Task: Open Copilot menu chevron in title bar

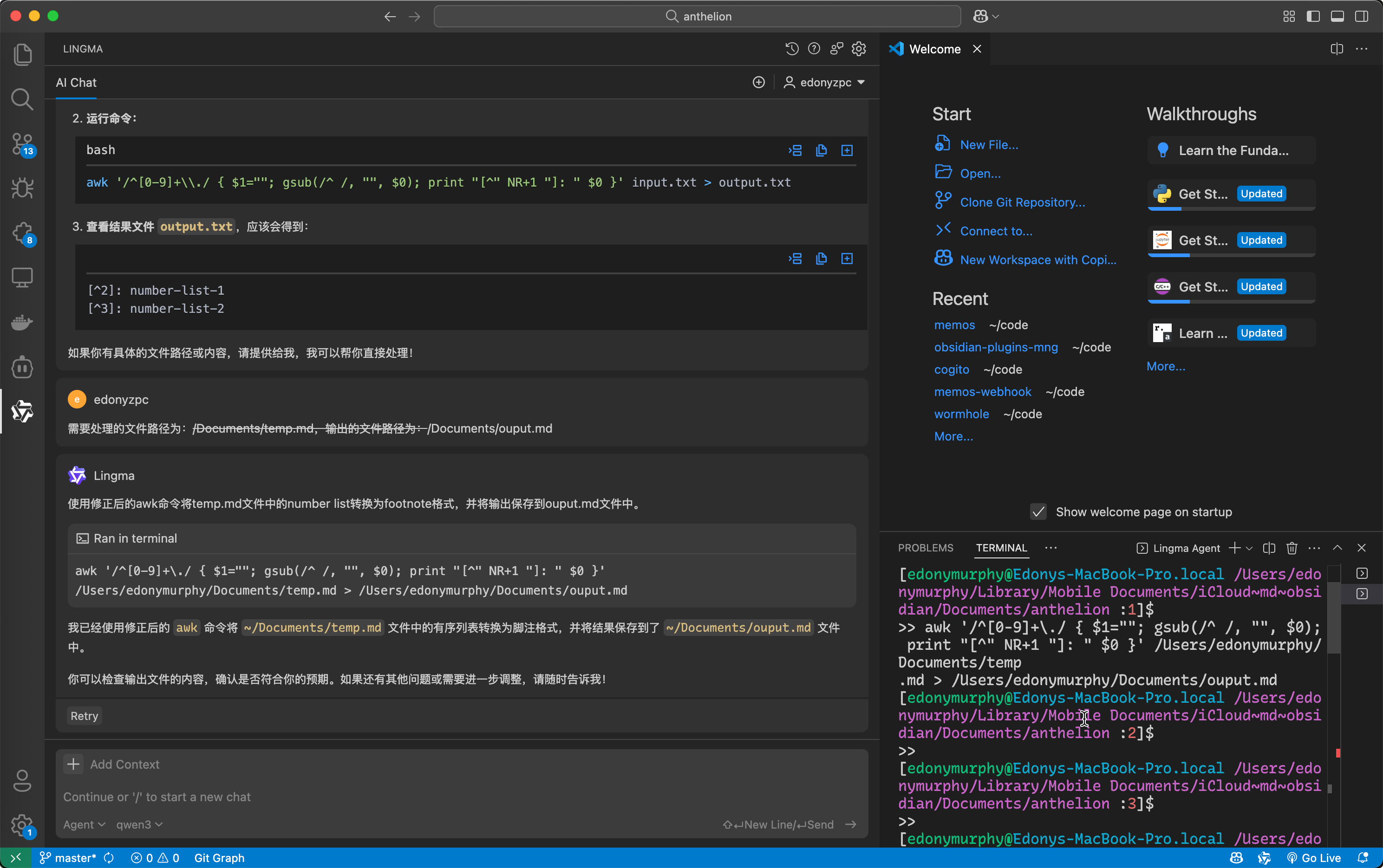Action: tap(996, 17)
